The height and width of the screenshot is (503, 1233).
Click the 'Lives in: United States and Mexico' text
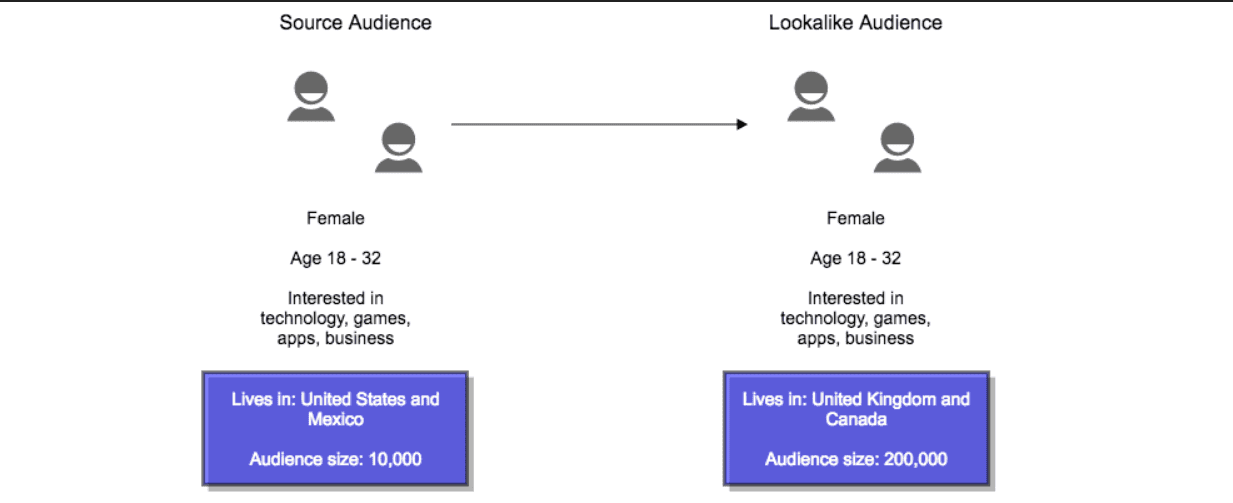click(335, 409)
